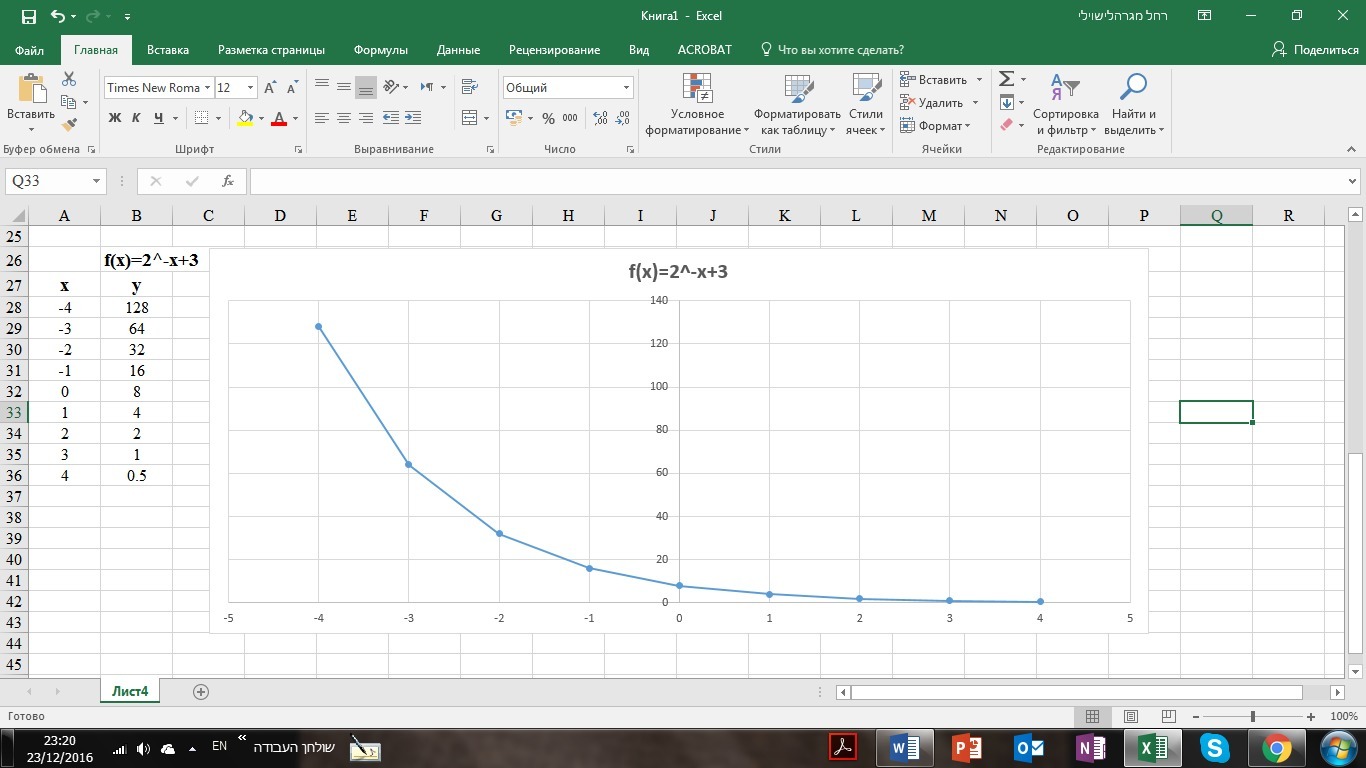
Task: Expand the Times New Roman font dropdown
Action: 207,88
